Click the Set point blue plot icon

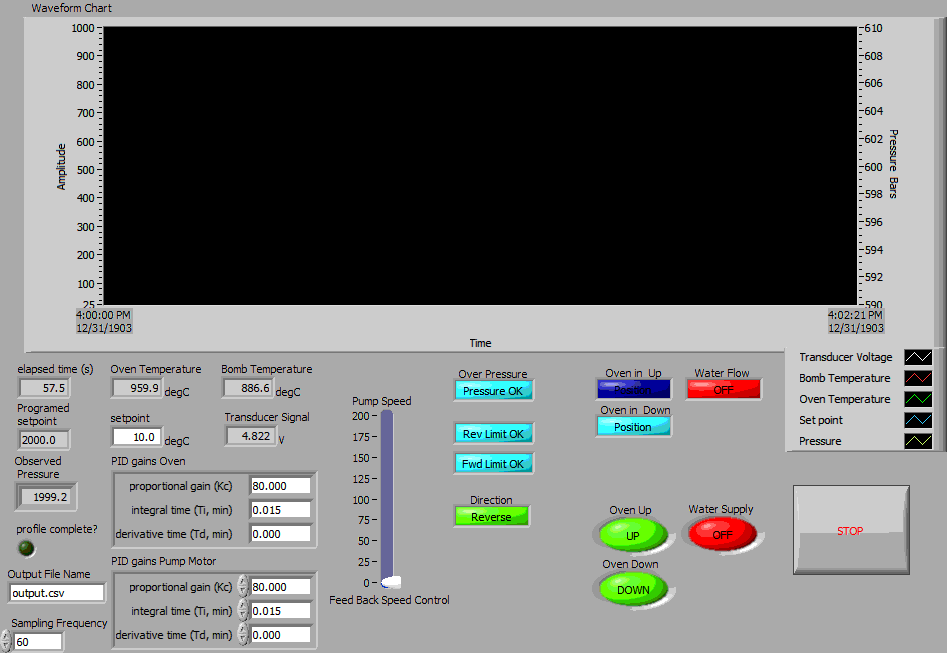[x=917, y=420]
